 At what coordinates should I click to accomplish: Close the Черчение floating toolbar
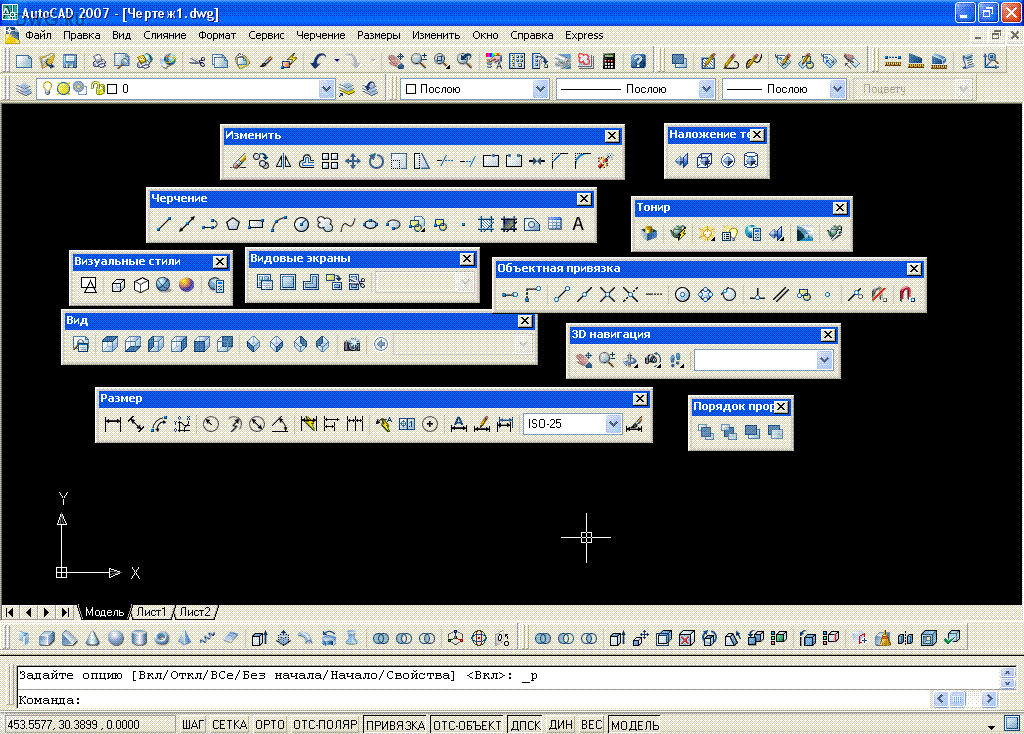click(584, 199)
